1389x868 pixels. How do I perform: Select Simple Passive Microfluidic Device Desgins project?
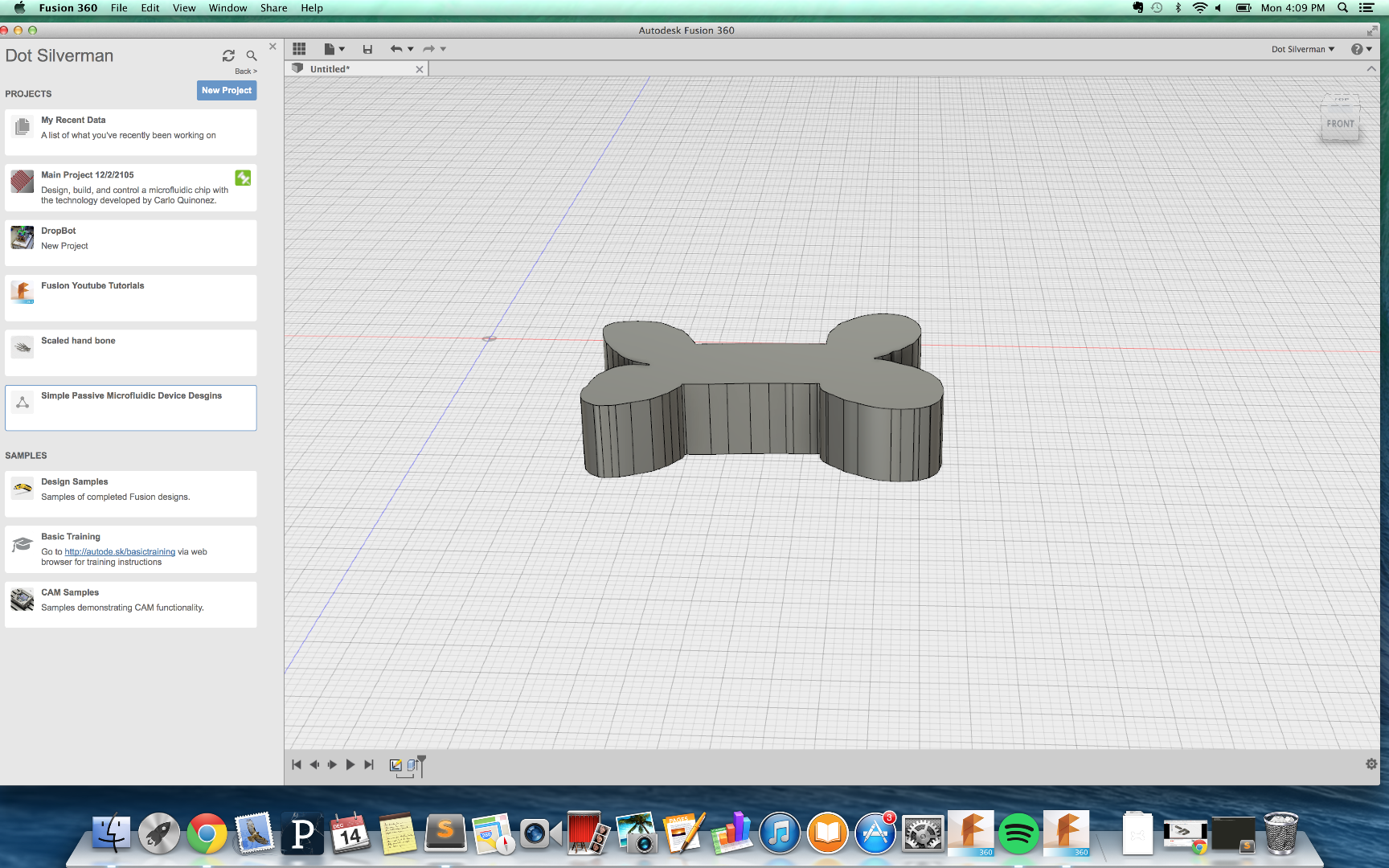coord(131,408)
